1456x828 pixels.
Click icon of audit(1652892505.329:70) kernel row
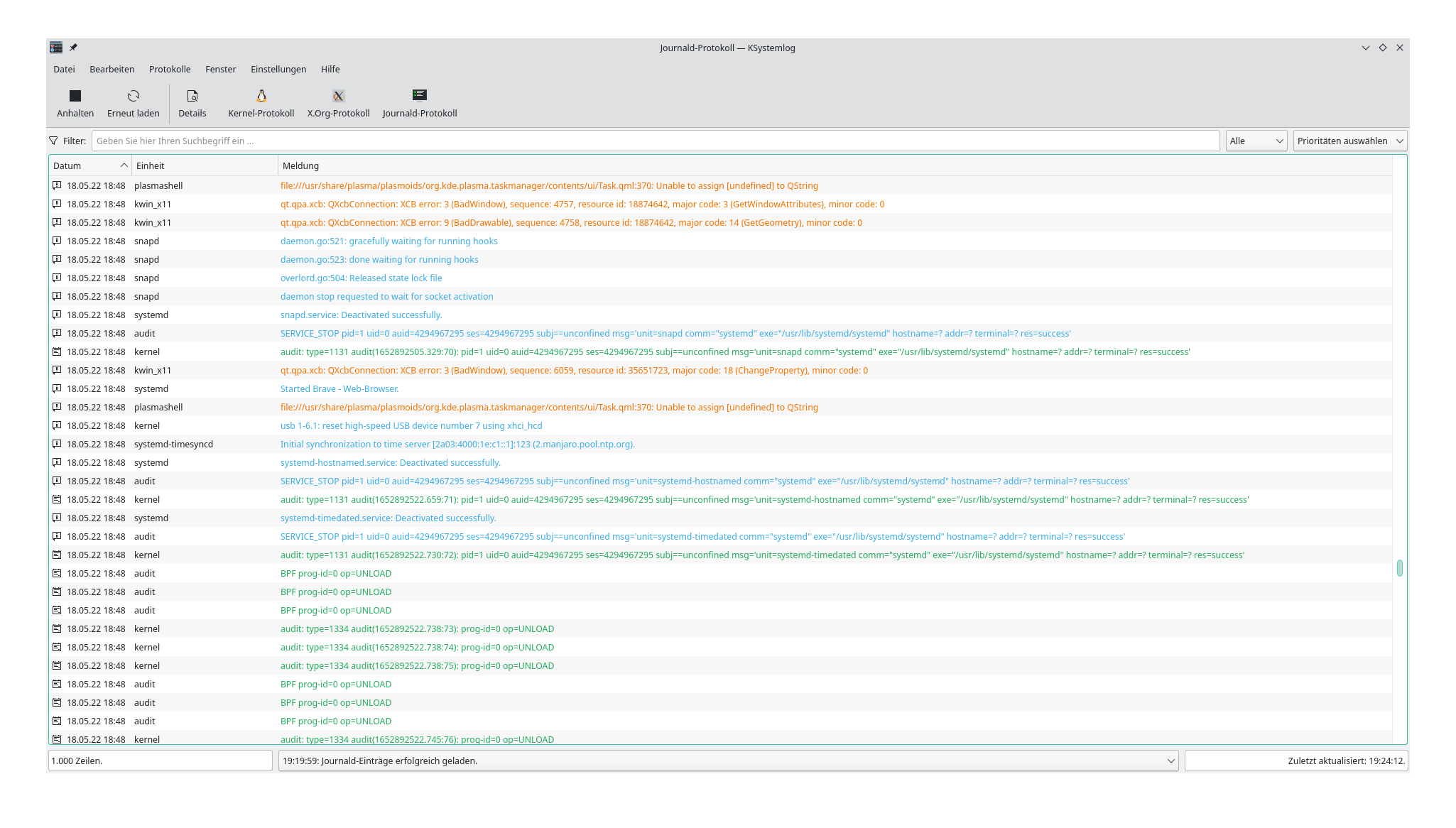[x=57, y=352]
